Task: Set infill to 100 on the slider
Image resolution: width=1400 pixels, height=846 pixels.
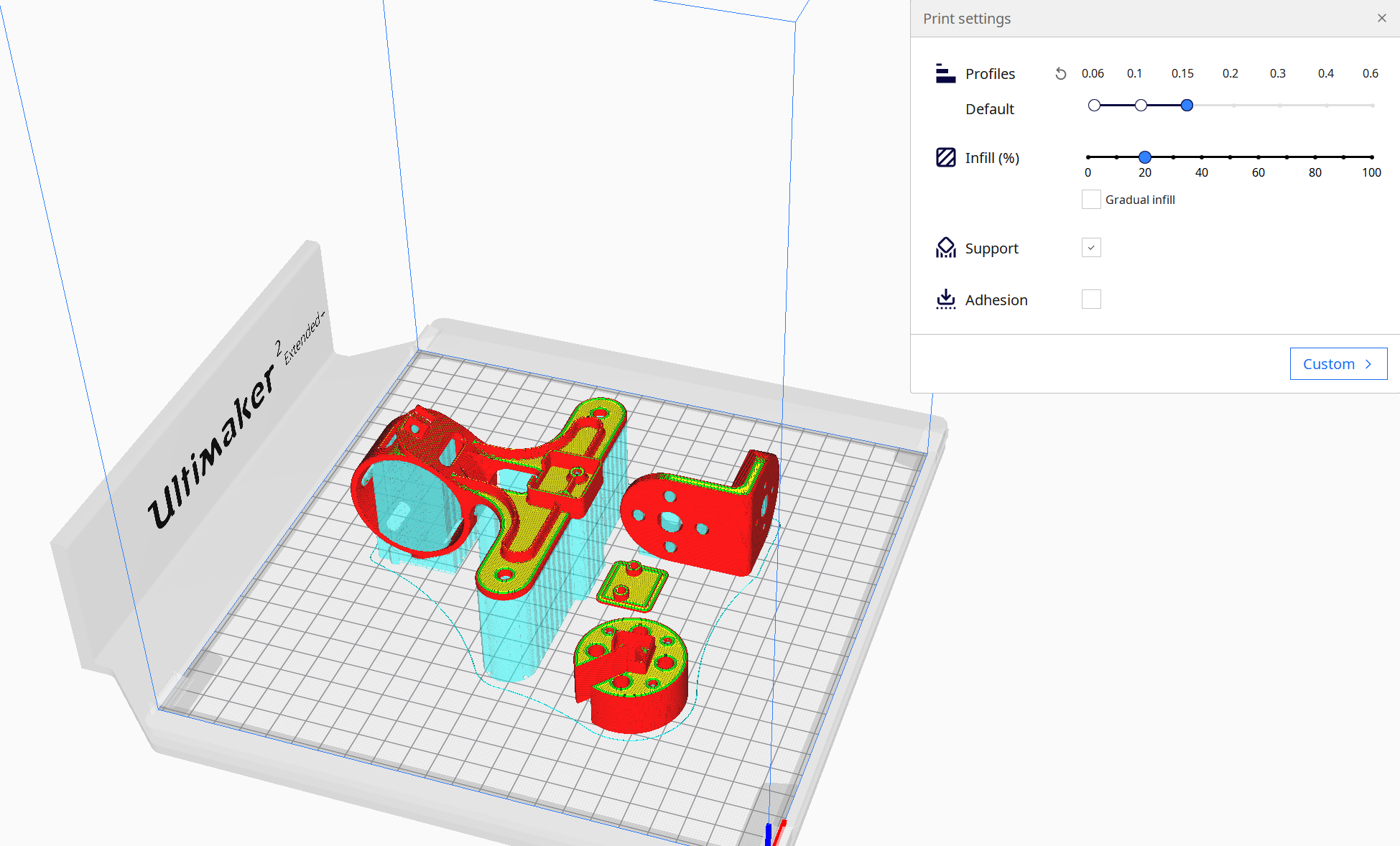Action: (1371, 157)
